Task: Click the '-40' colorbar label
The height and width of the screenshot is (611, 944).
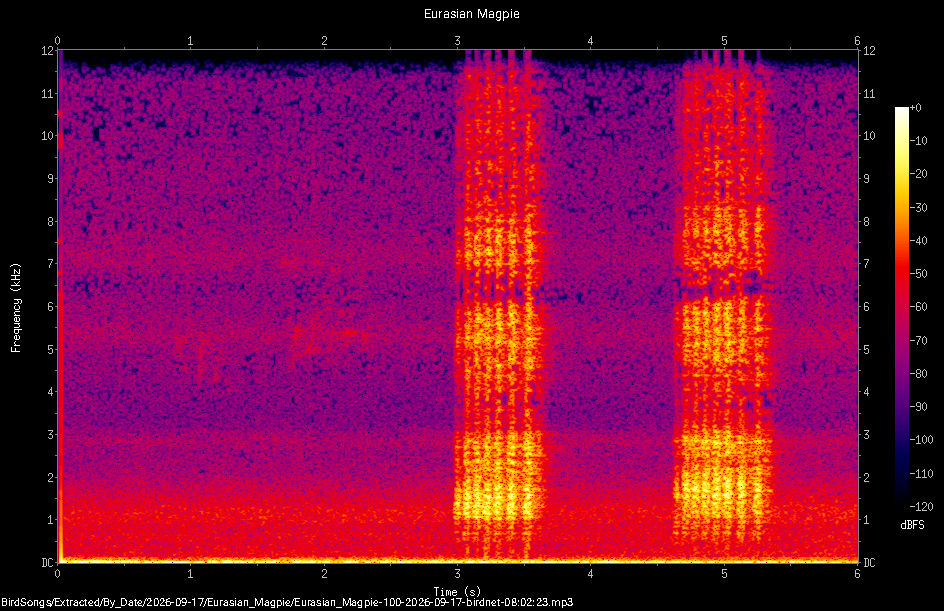Action: 919,241
